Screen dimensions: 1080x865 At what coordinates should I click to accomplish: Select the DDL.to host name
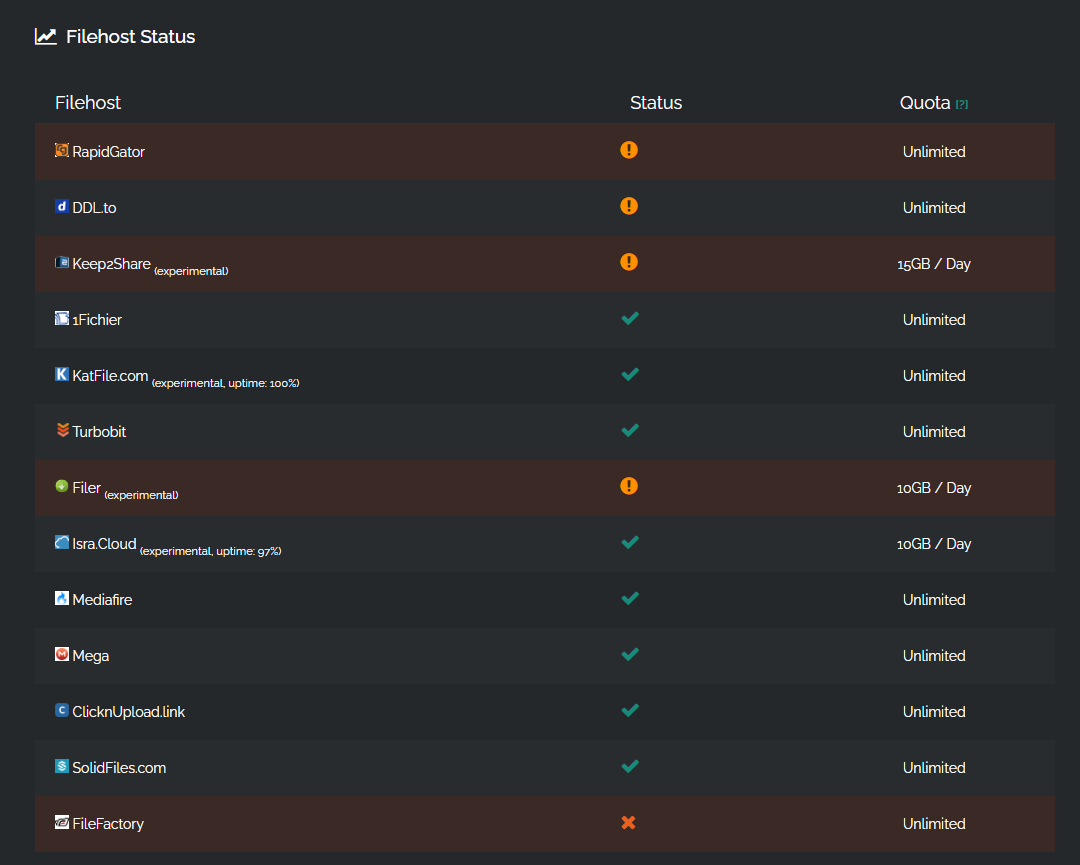coord(94,208)
